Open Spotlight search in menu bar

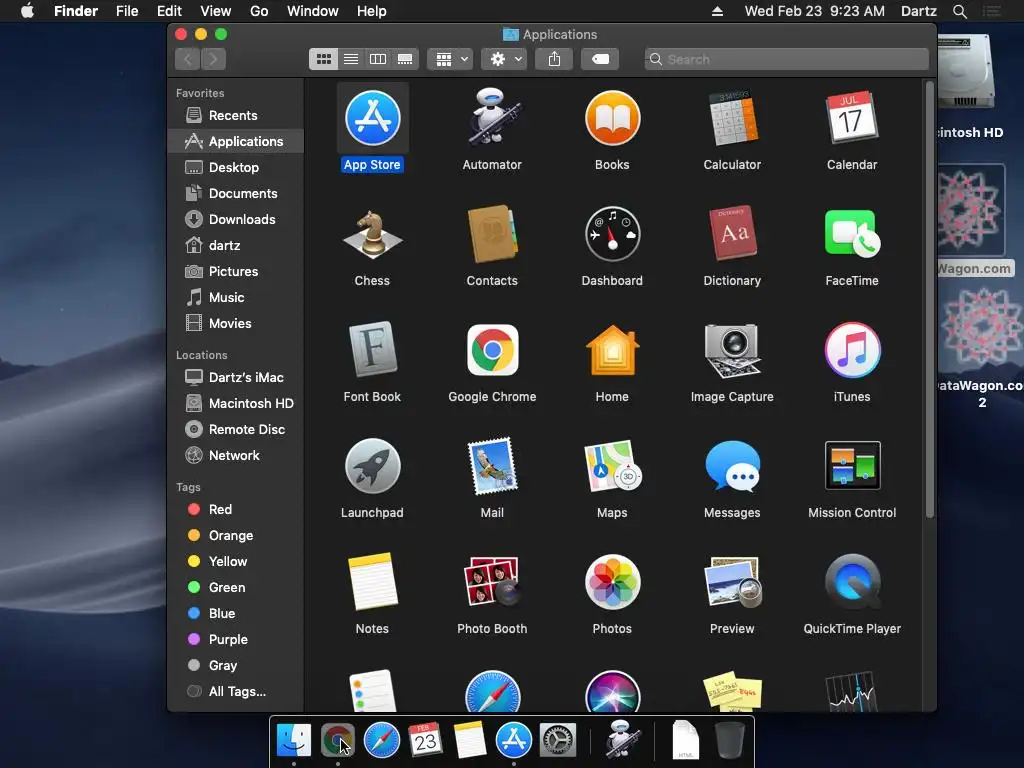(959, 11)
